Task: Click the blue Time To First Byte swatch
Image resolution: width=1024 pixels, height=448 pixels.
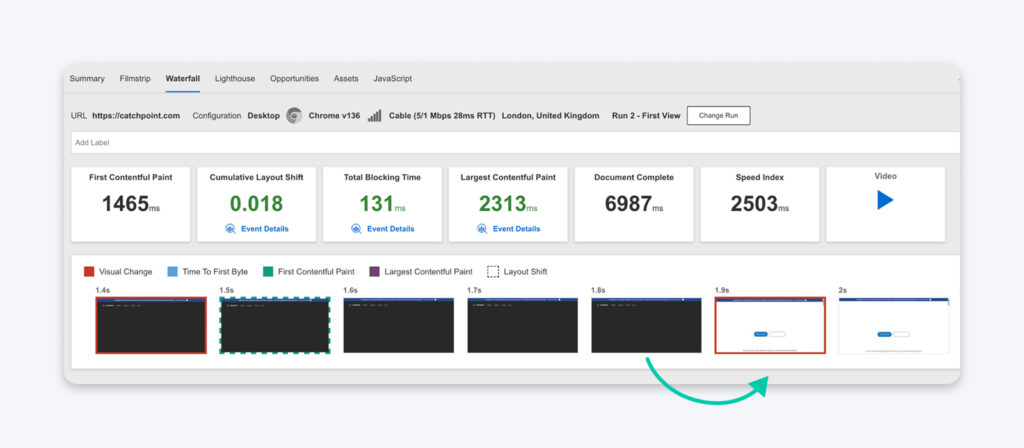Action: pos(173,271)
